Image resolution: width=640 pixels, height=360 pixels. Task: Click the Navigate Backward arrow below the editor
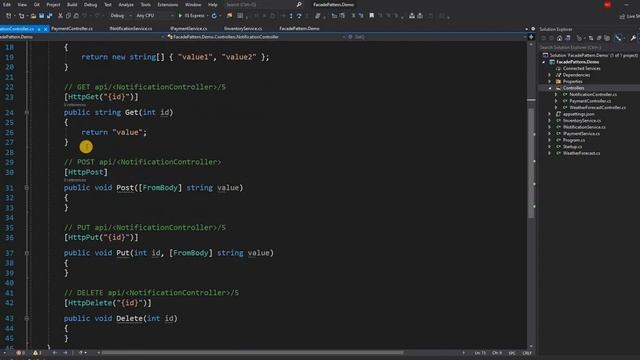click(x=55, y=353)
